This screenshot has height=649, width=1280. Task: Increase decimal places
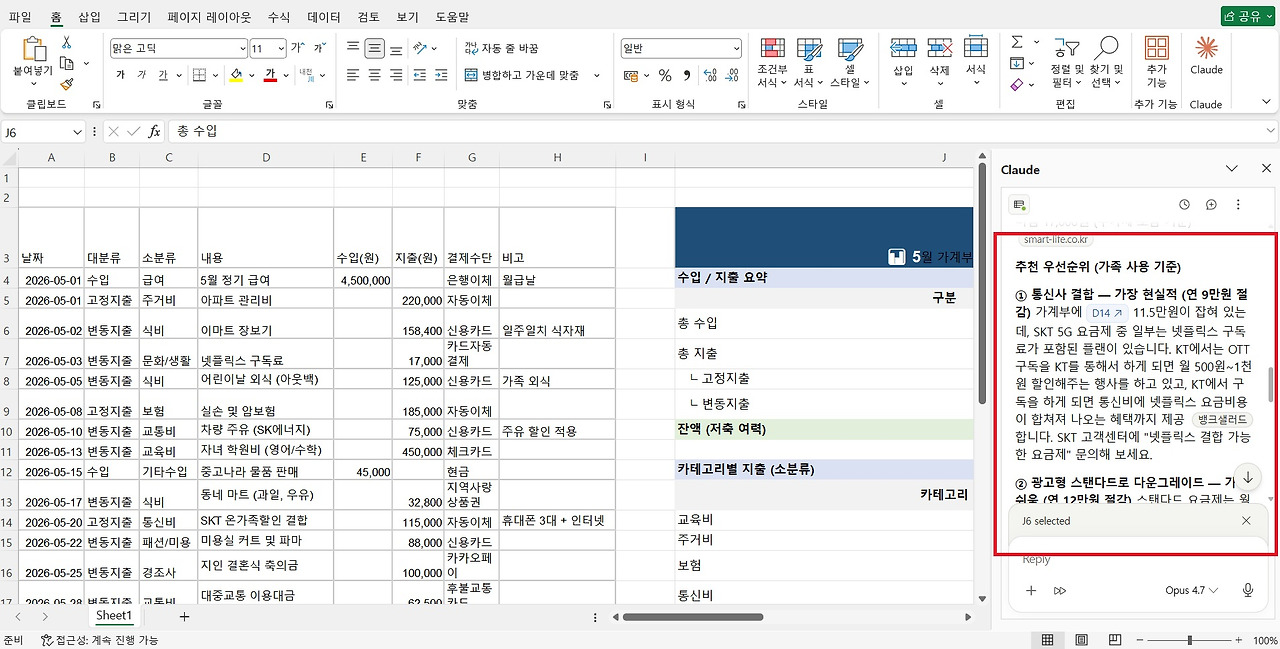(x=710, y=75)
